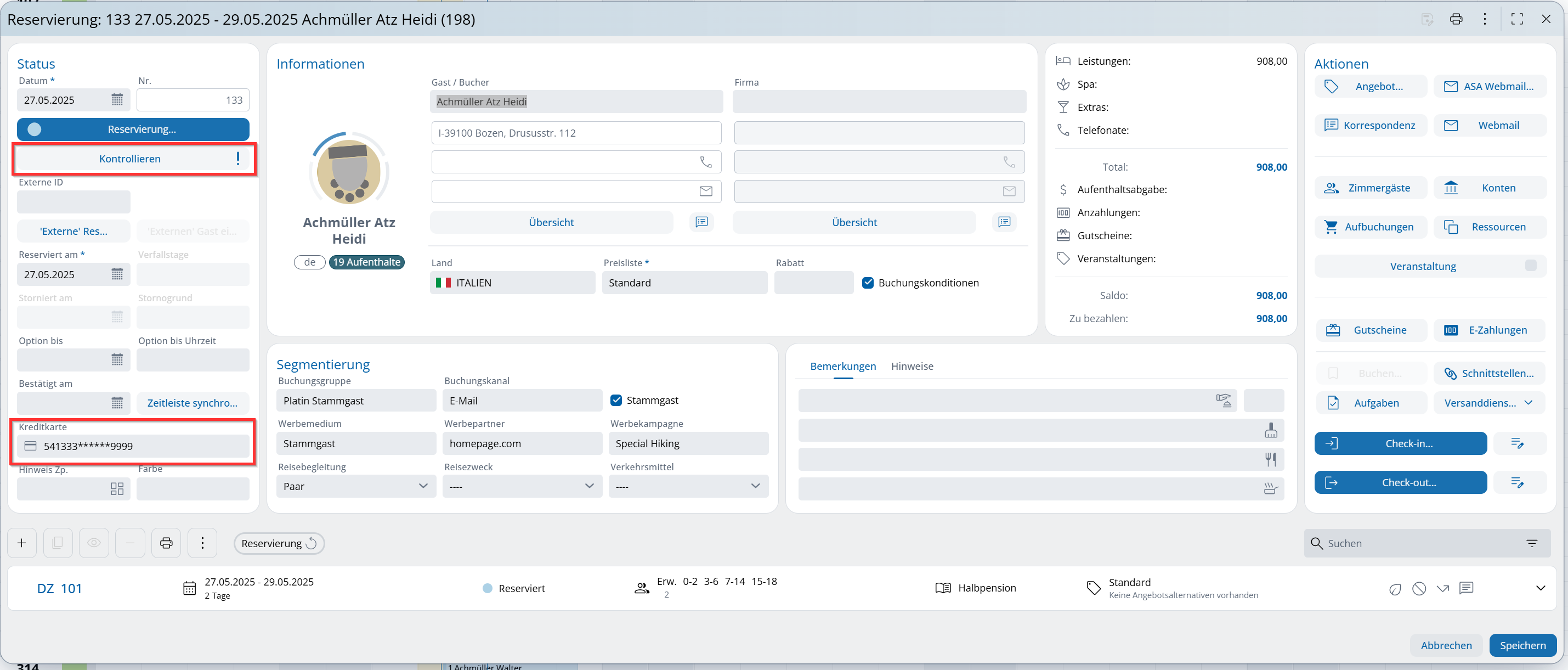Toggle the Buchungskonditionen checkbox
Image resolution: width=1568 pixels, height=670 pixels.
[868, 283]
